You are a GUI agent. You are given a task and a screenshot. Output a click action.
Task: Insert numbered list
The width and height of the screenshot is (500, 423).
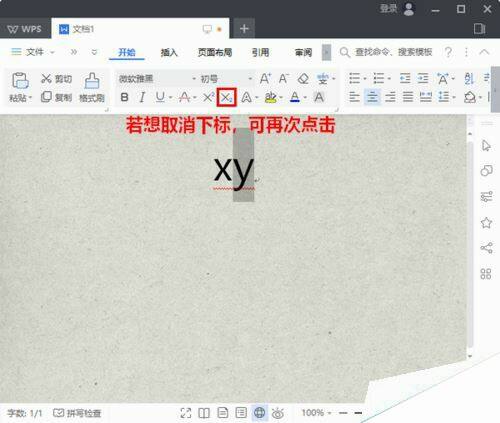coord(379,79)
